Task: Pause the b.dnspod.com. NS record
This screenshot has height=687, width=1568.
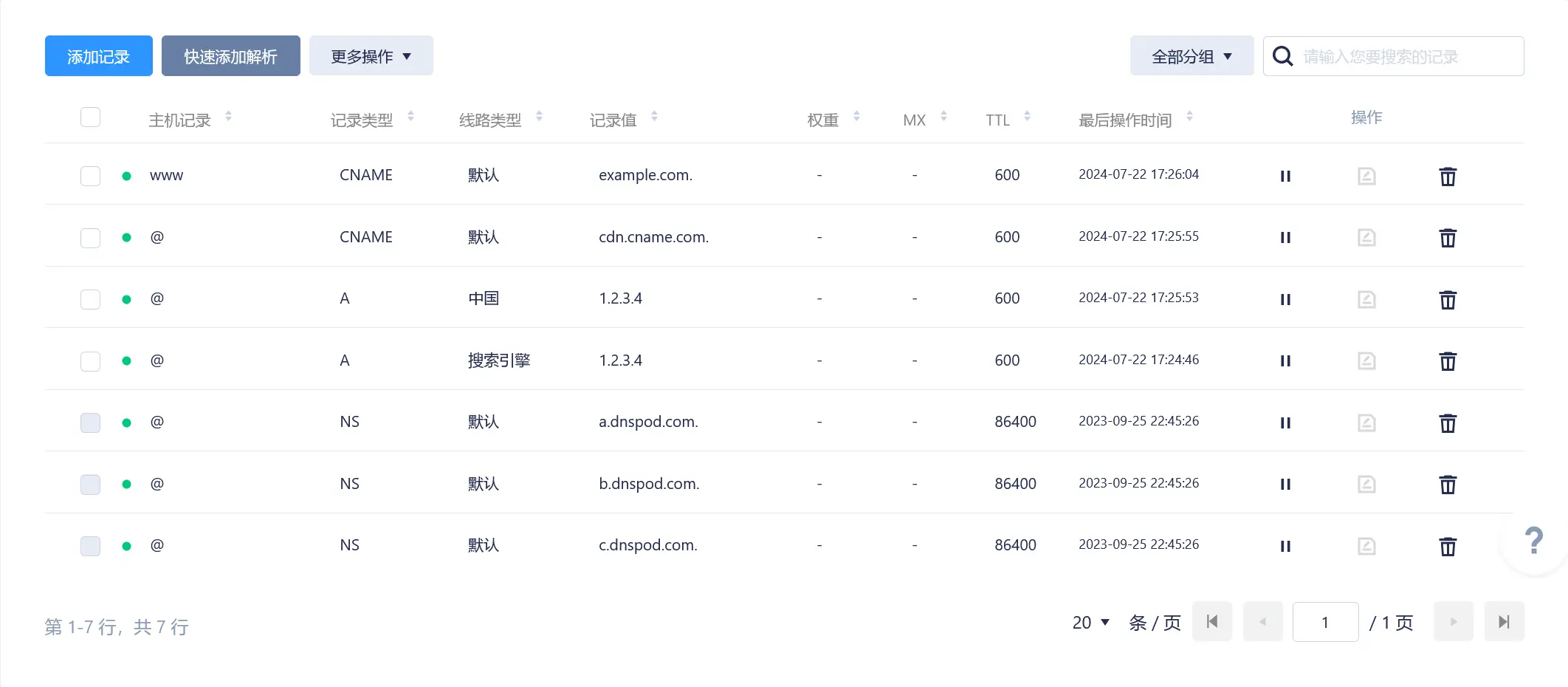Action: pos(1285,485)
